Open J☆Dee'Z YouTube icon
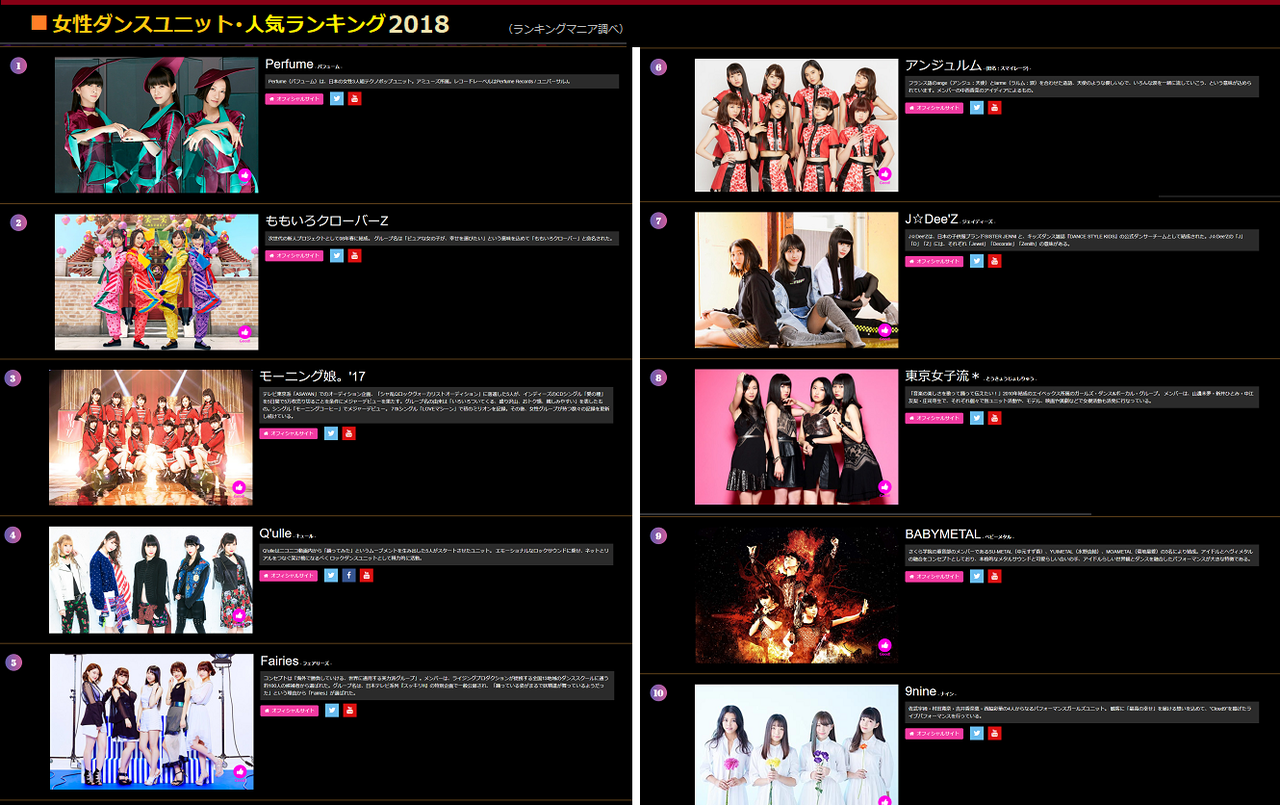This screenshot has width=1280, height=805. click(x=995, y=261)
